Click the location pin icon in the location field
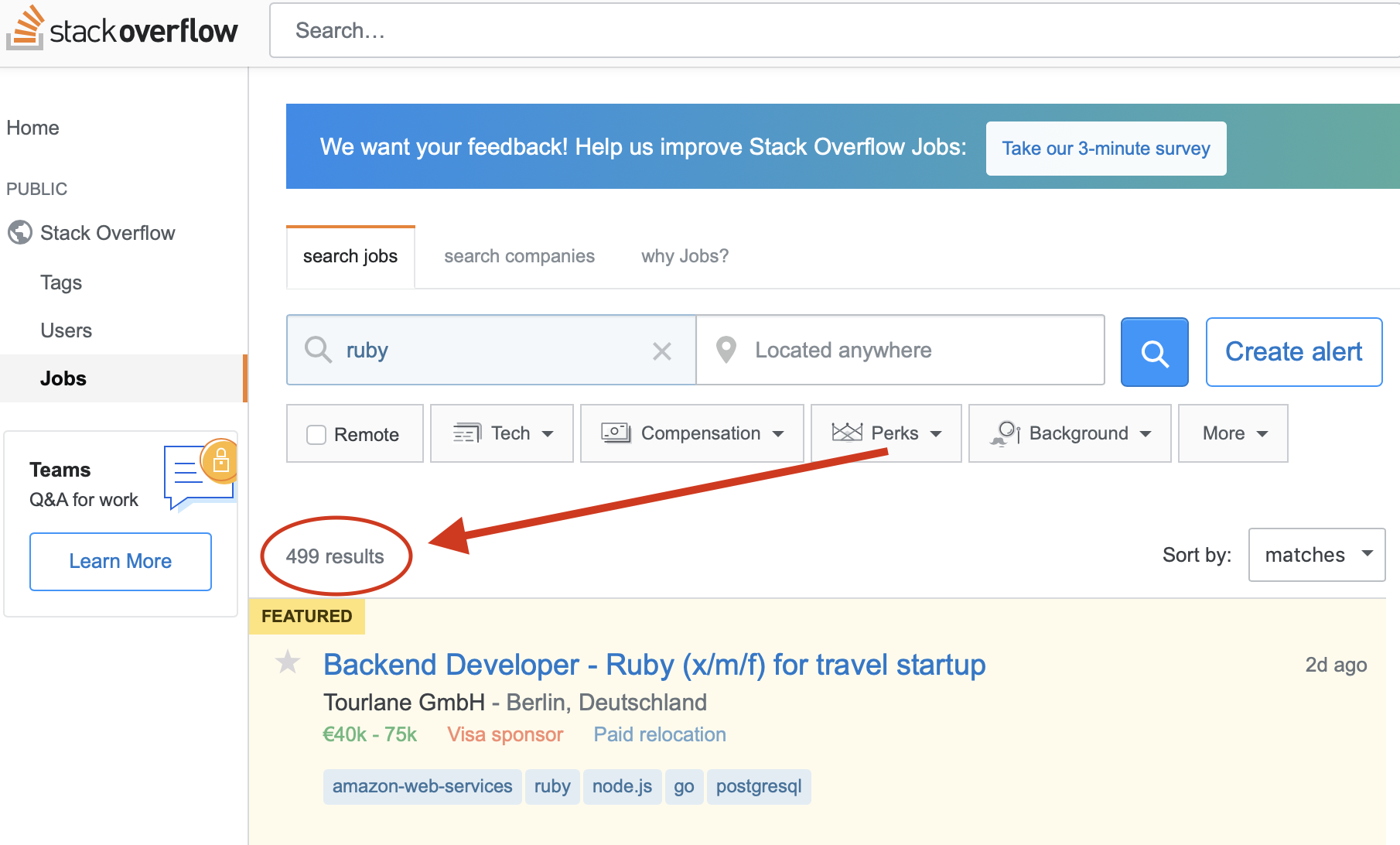This screenshot has height=845, width=1400. (726, 350)
